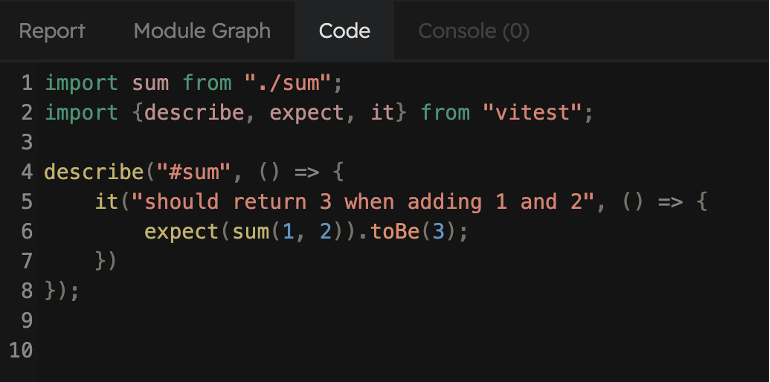Click the describe function call on line 4
This screenshot has width=770, height=382.
pos(94,172)
